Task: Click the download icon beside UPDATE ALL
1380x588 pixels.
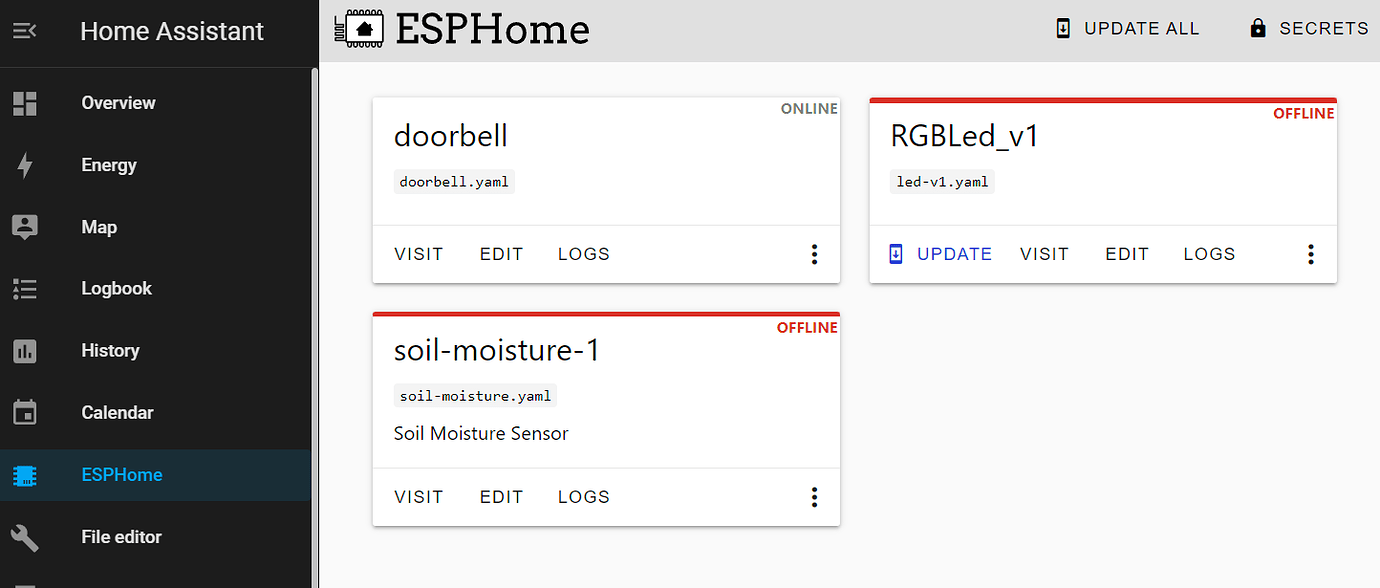Action: click(1065, 28)
